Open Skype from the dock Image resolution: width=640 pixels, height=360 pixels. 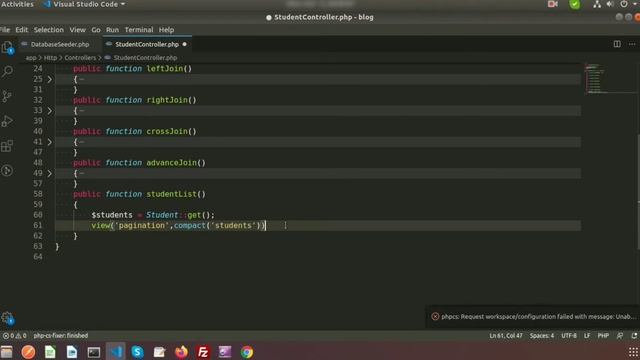(x=138, y=352)
